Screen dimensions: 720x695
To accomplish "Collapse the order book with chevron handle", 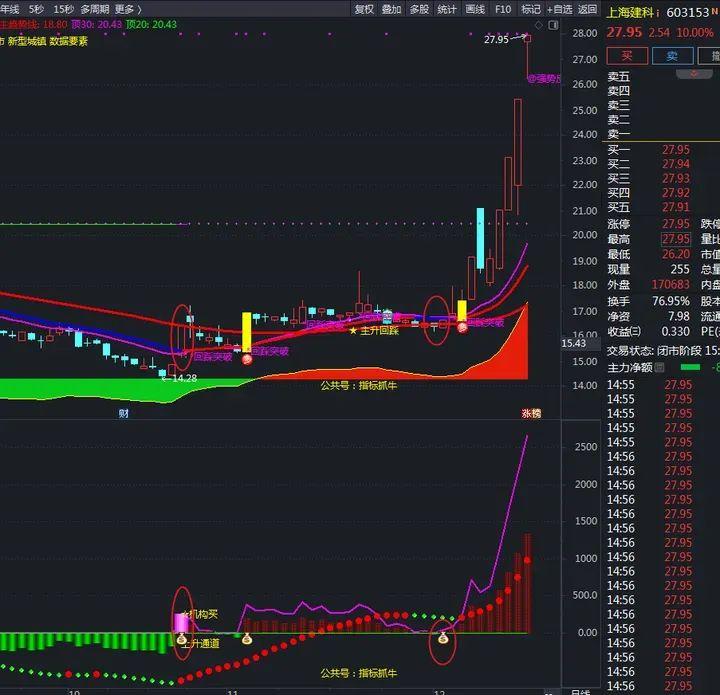I will pyautogui.click(x=694, y=74).
